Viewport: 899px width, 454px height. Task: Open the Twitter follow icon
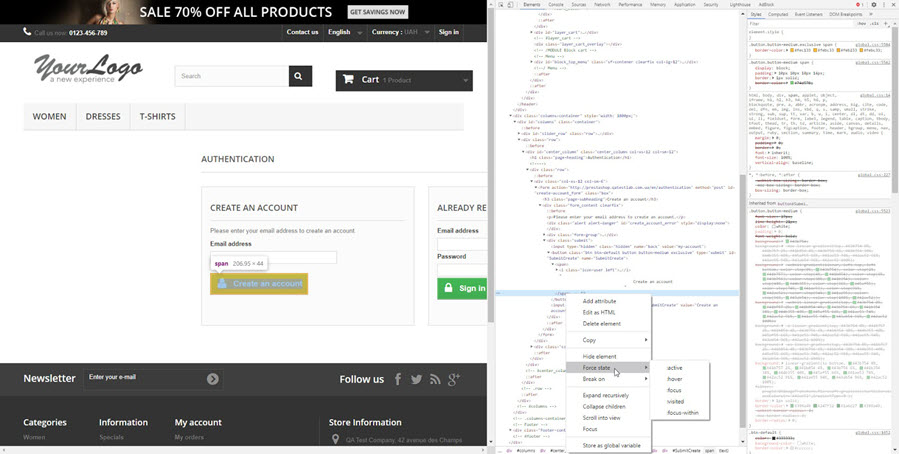[417, 379]
